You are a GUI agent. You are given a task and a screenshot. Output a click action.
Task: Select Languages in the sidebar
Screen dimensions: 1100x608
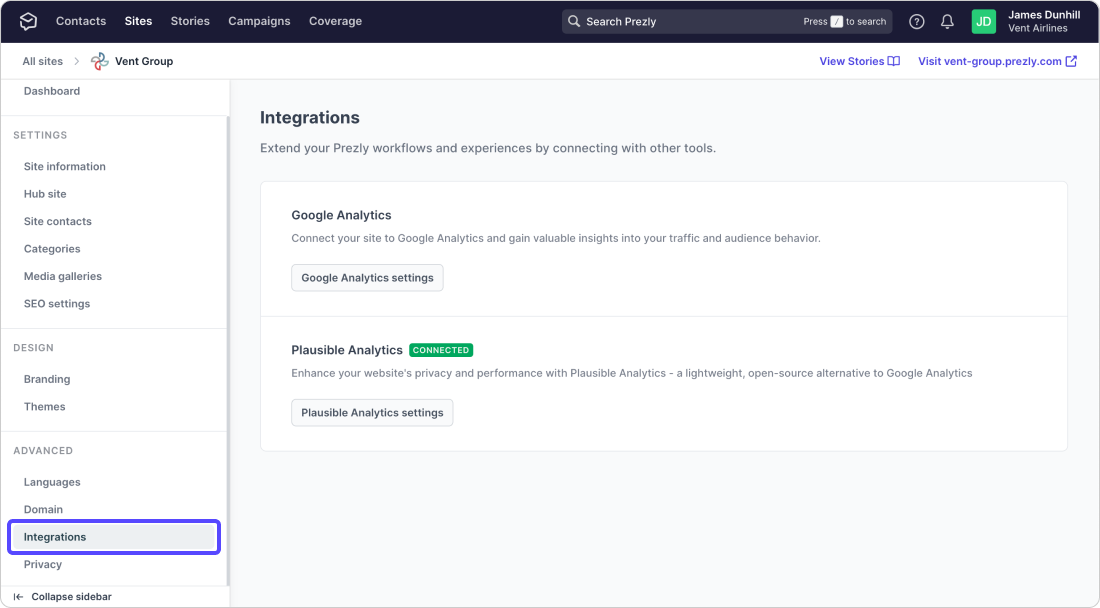52,482
